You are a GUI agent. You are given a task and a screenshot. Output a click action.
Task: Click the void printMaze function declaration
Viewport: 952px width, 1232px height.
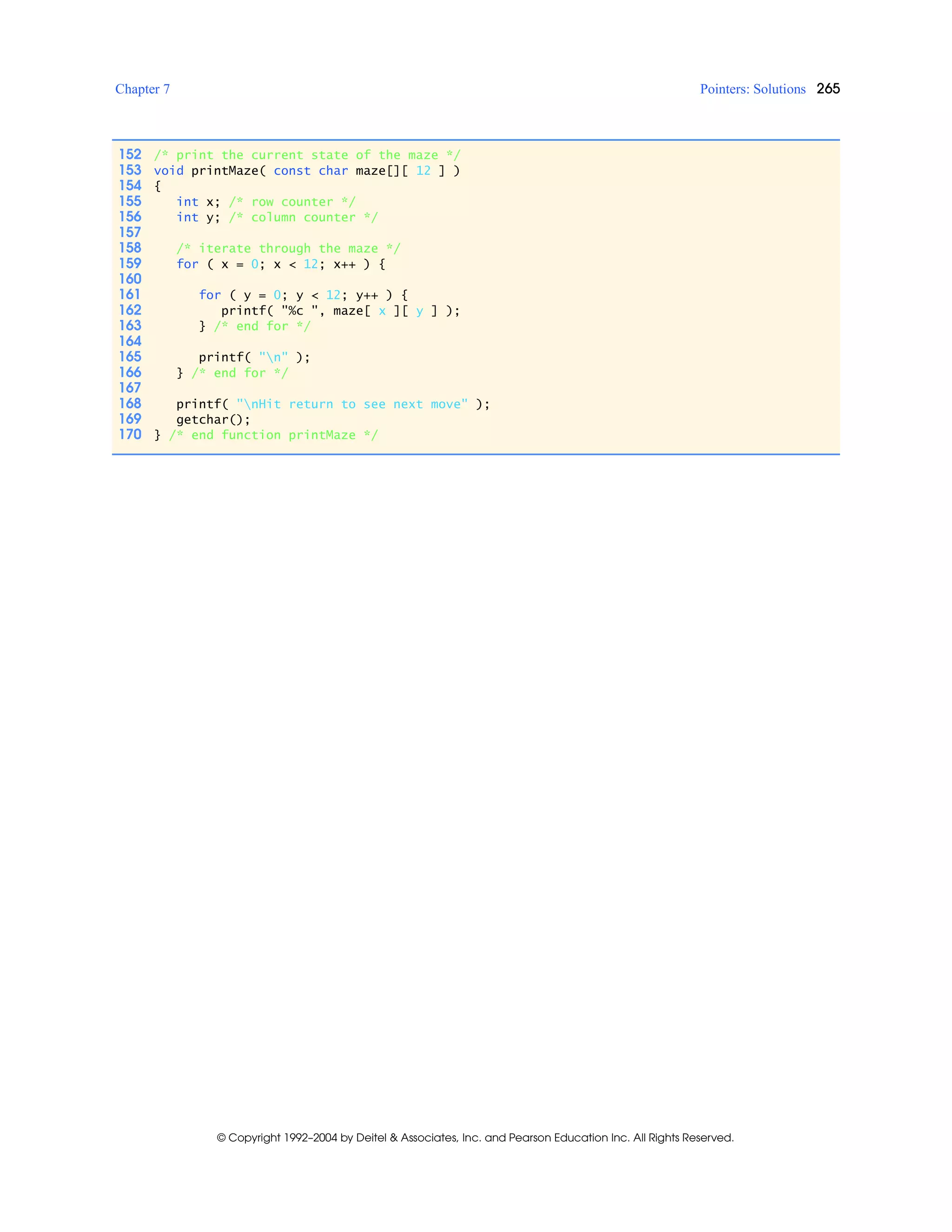(x=307, y=170)
